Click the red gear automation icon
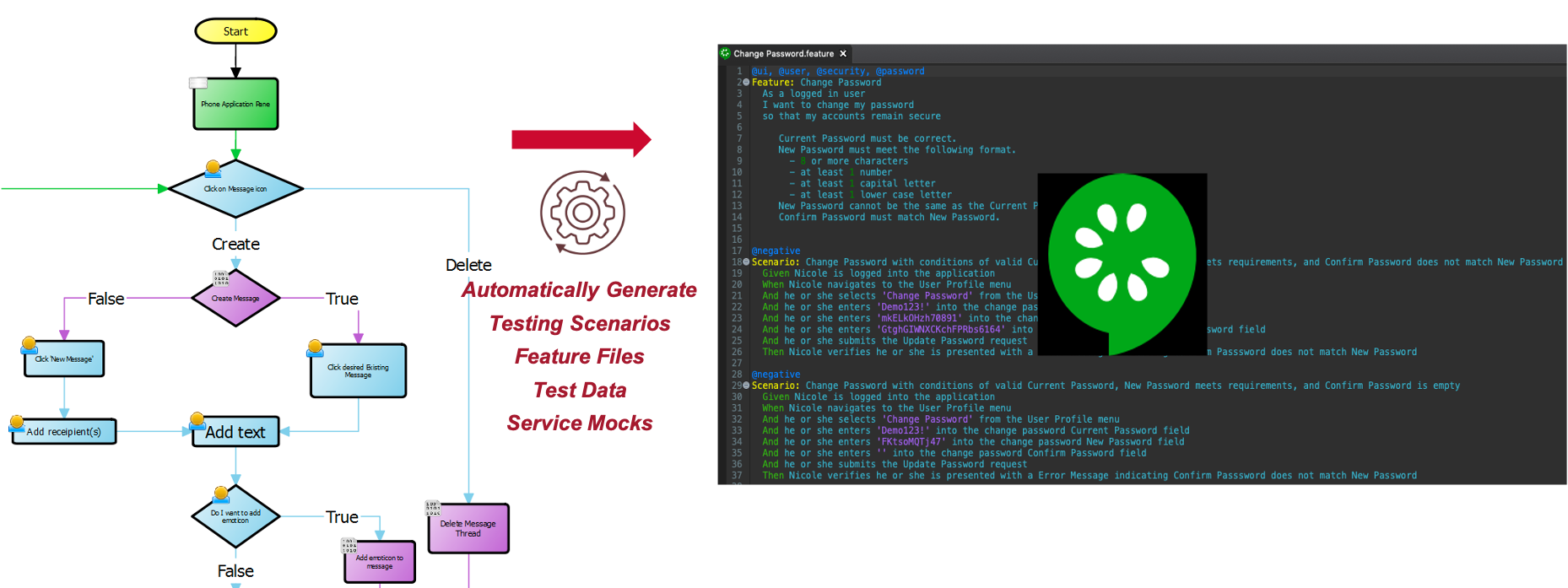Image resolution: width=1568 pixels, height=588 pixels. coord(582,213)
